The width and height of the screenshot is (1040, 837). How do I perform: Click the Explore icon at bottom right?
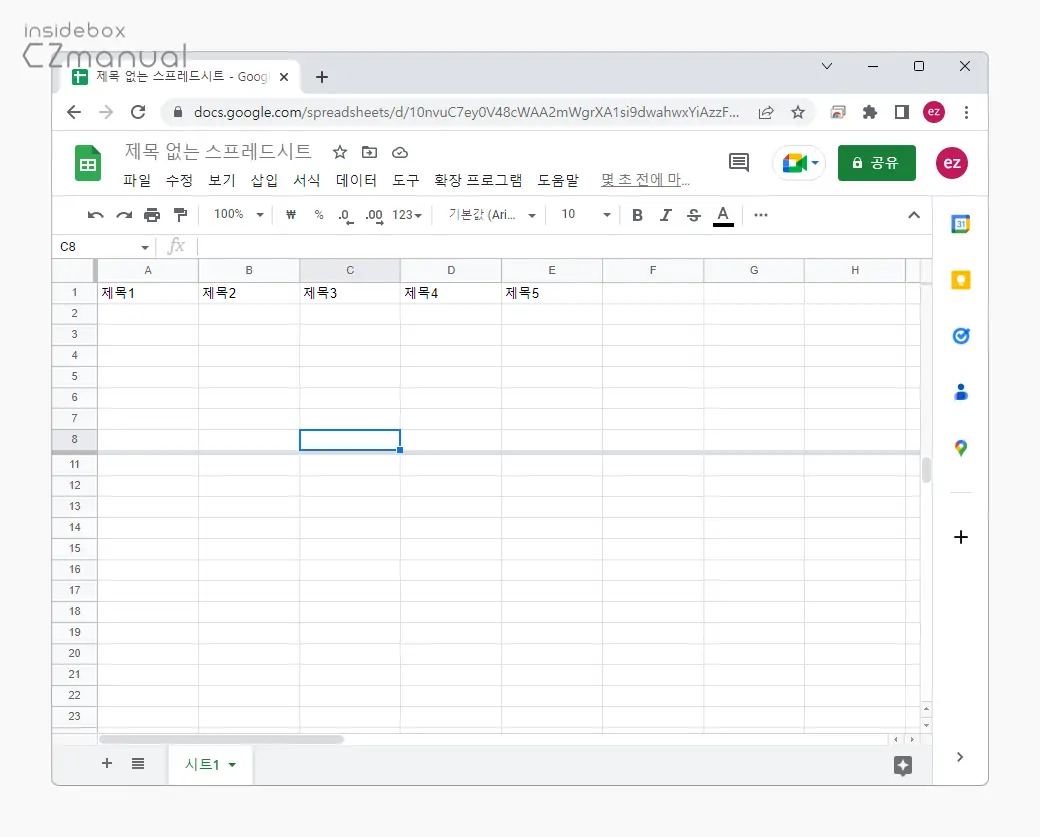(x=903, y=766)
